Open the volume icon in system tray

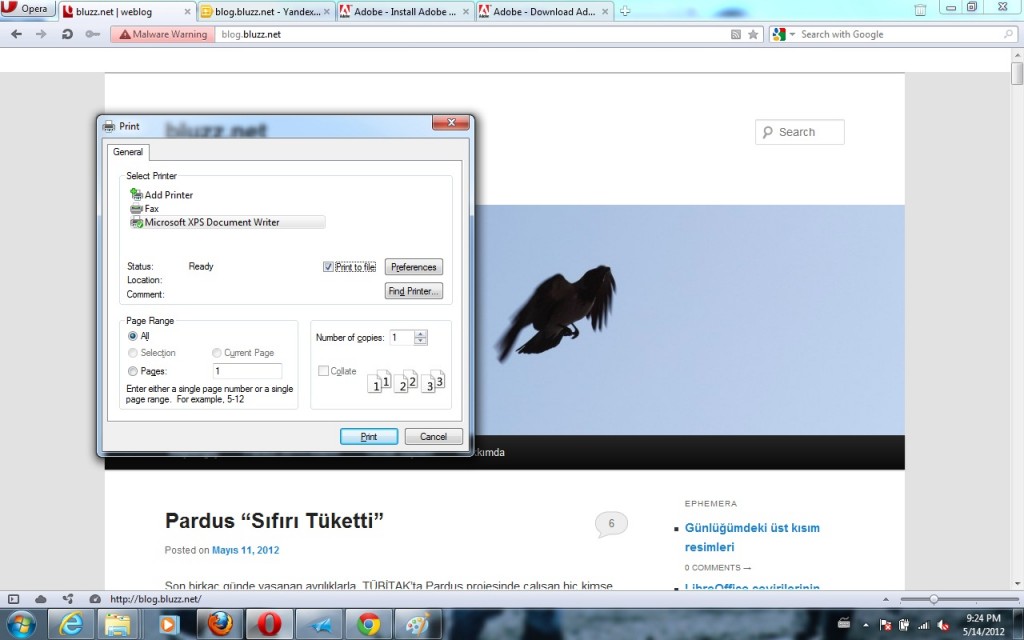pos(942,625)
